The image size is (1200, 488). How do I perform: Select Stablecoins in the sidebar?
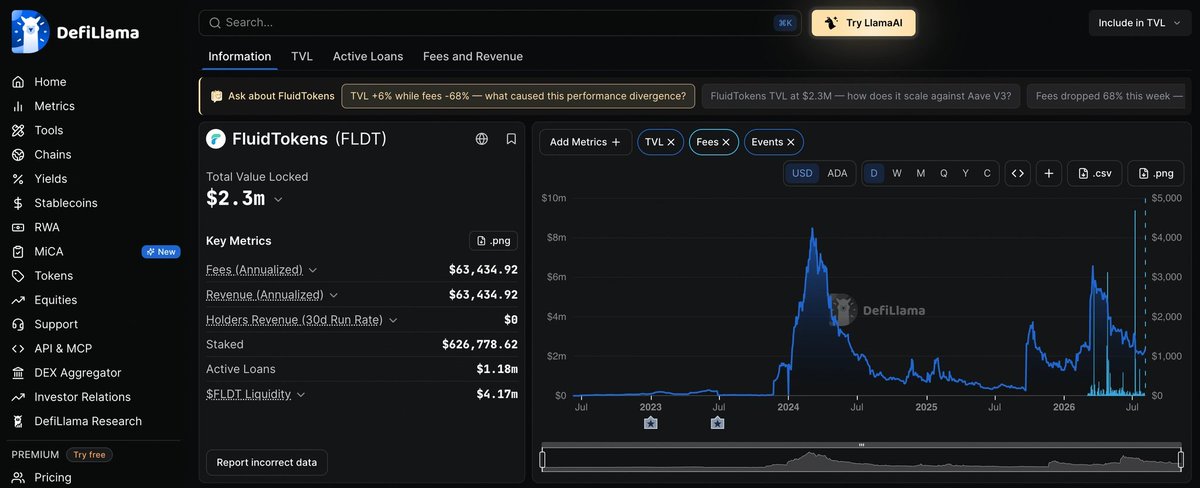(66, 203)
